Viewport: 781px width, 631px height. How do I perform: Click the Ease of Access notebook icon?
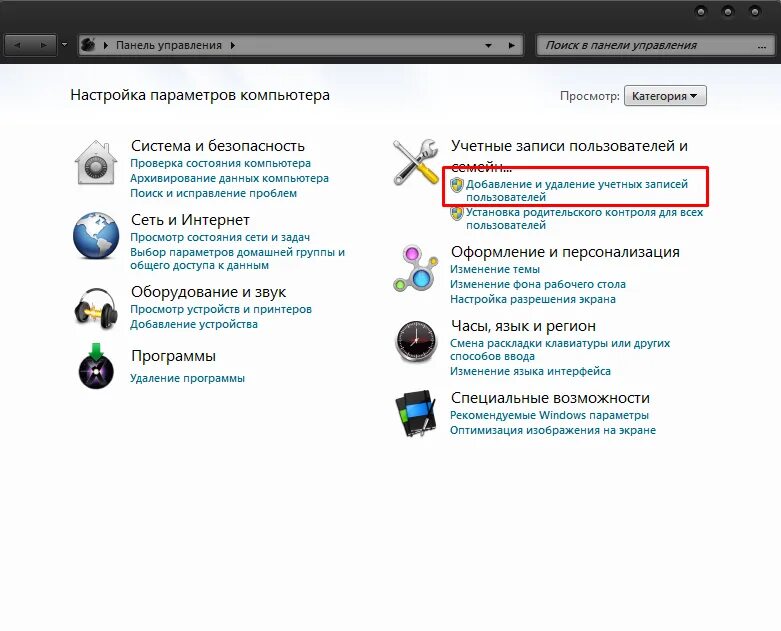[x=415, y=413]
